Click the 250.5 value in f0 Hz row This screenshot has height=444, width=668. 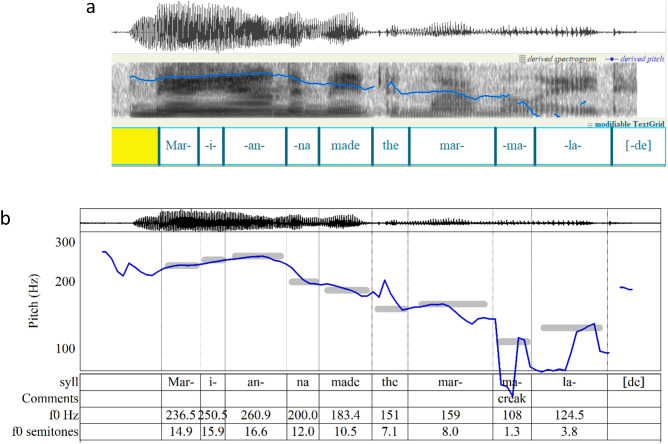[213, 415]
